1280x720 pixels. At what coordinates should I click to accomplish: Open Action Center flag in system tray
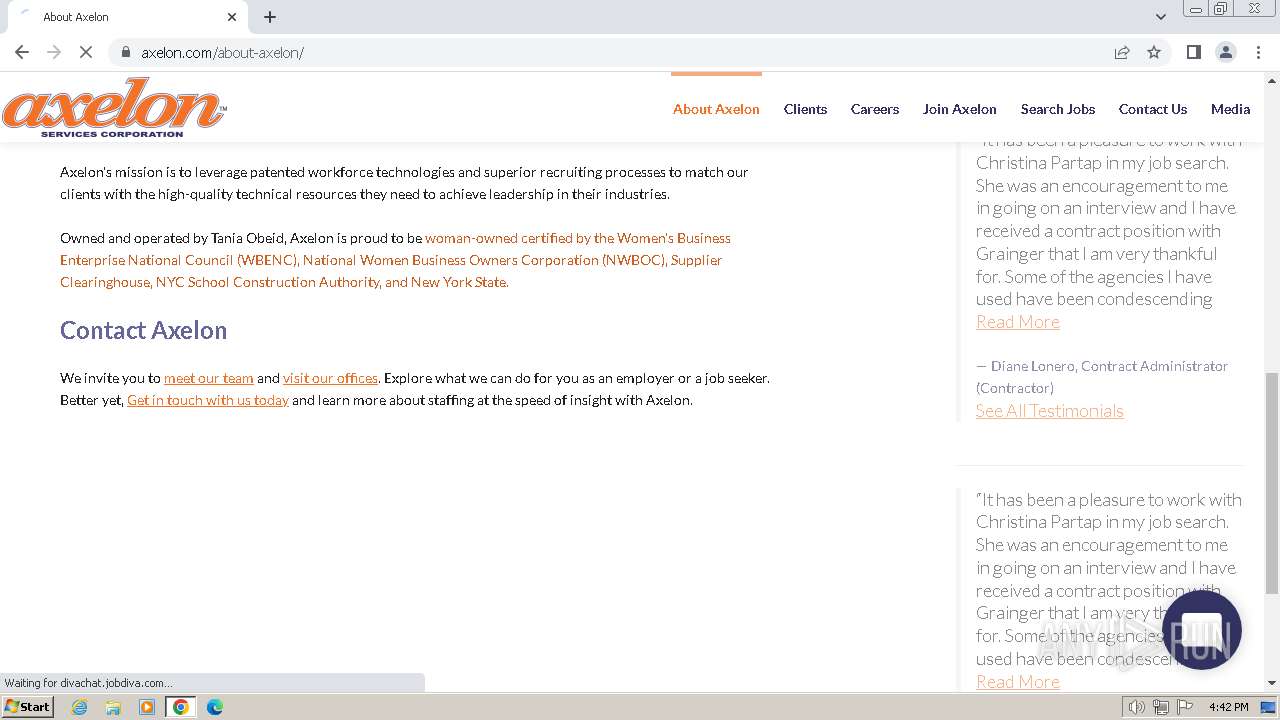pyautogui.click(x=1185, y=707)
